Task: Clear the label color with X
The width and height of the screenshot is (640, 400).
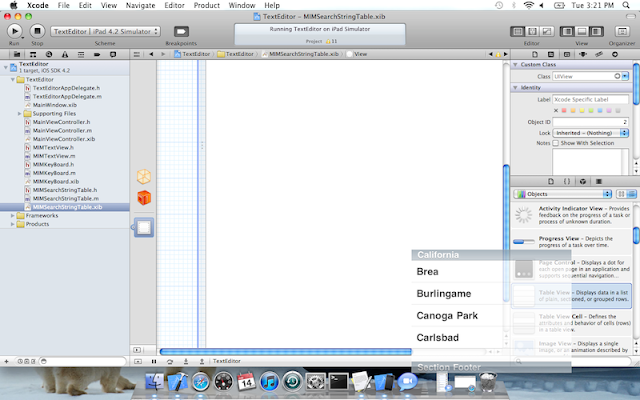Action: point(556,111)
